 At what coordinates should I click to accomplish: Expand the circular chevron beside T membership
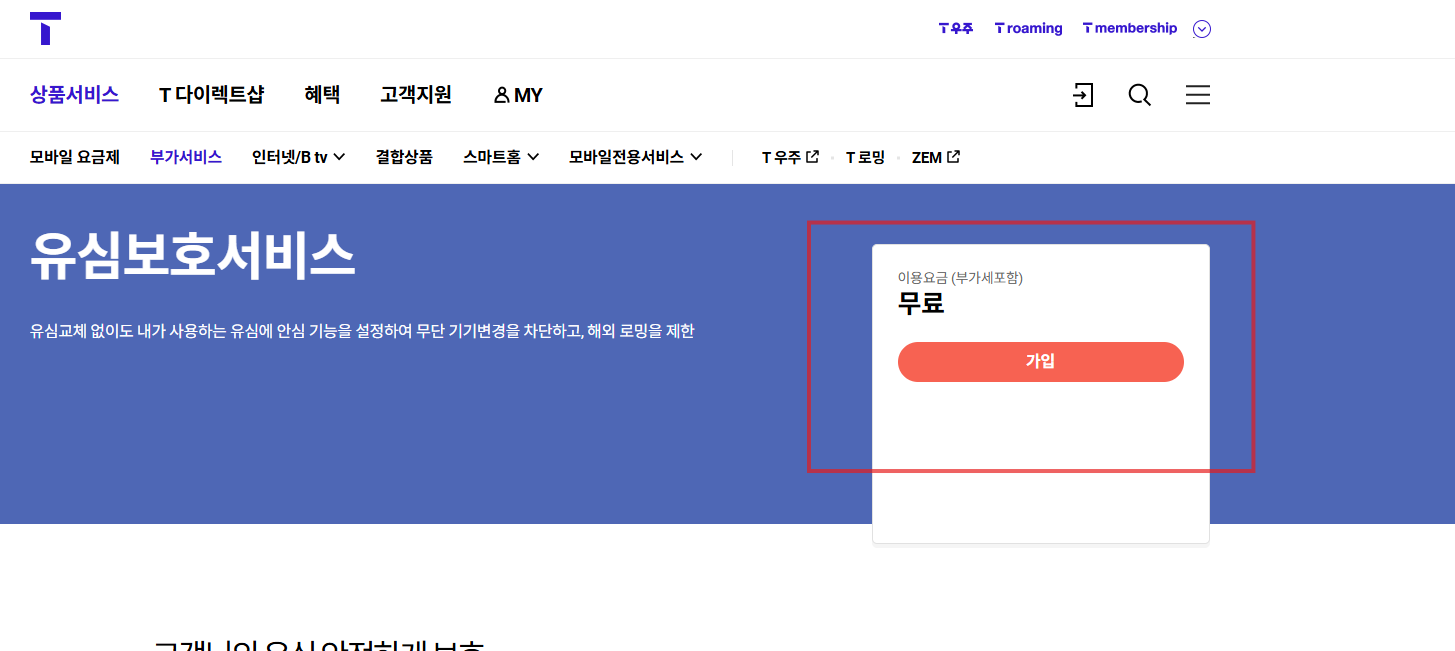[x=1202, y=29]
